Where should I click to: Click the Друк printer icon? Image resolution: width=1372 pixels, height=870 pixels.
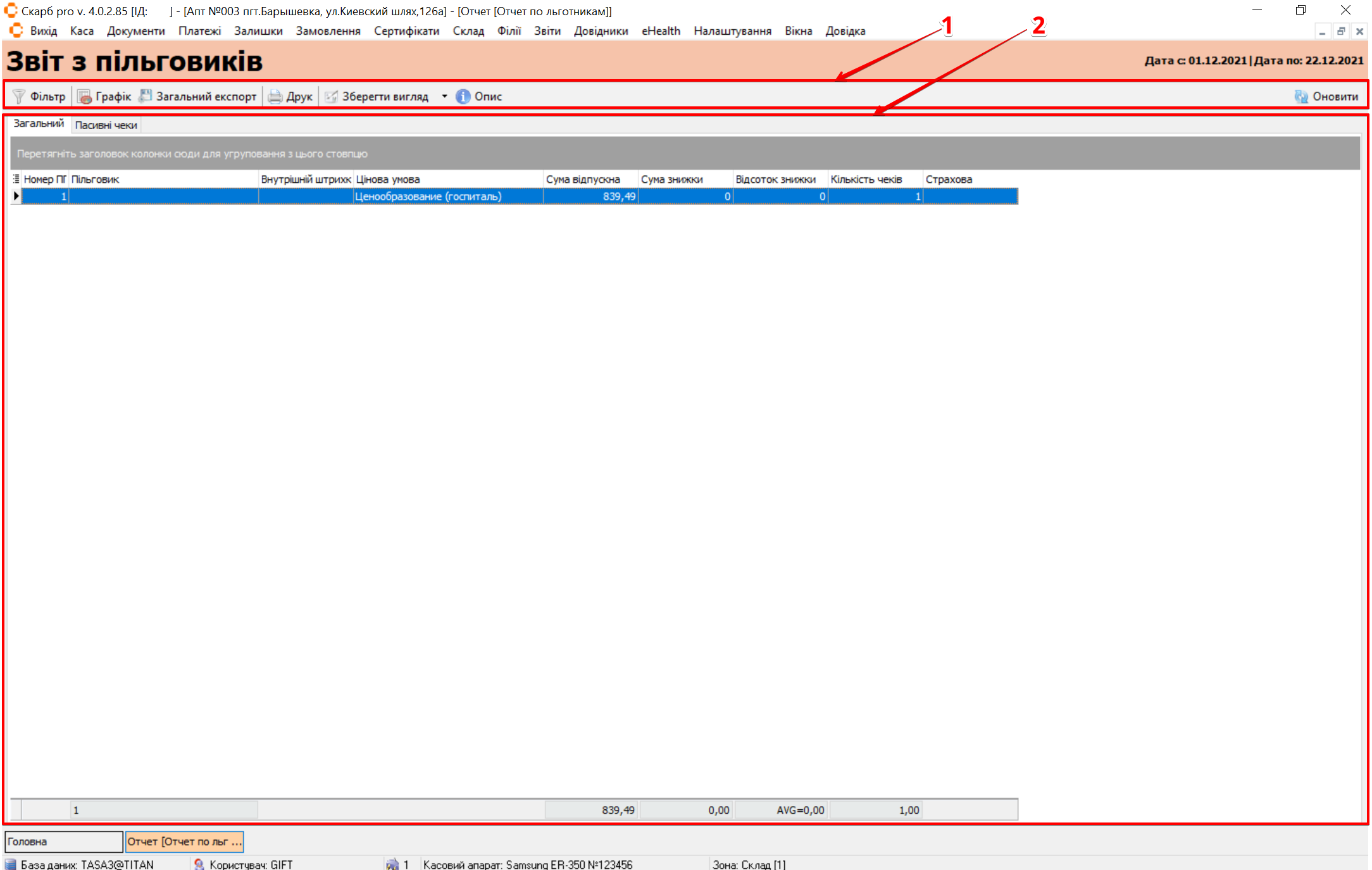coord(275,96)
